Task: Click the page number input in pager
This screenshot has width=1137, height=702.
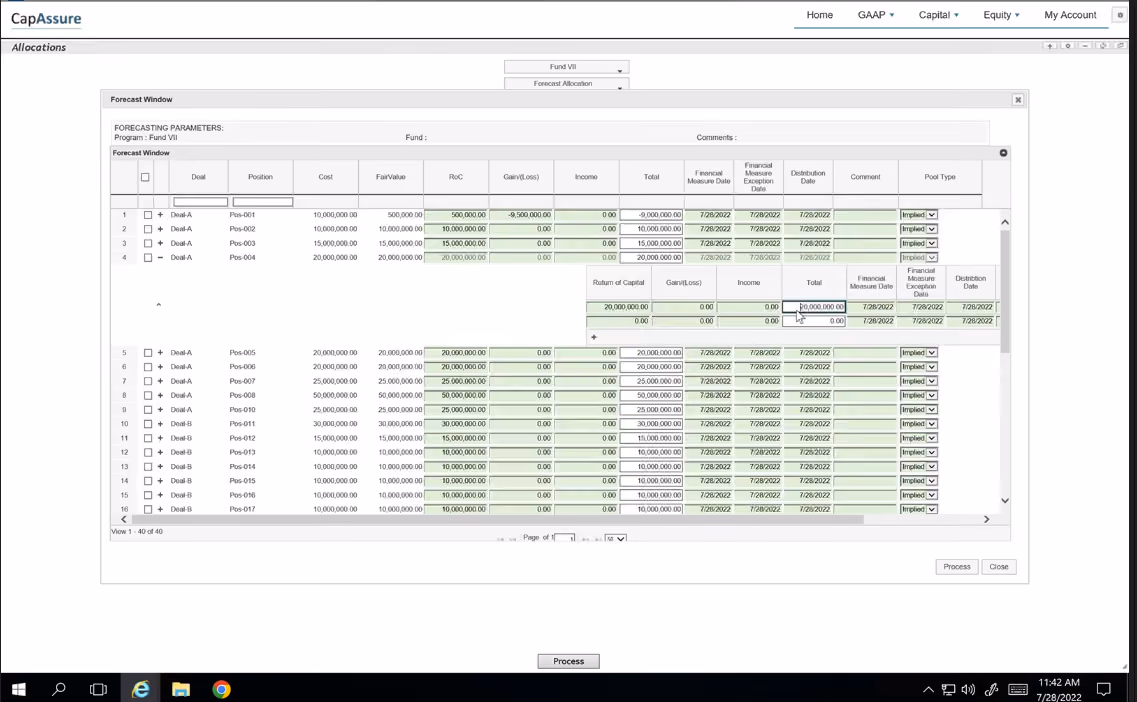Action: [565, 539]
